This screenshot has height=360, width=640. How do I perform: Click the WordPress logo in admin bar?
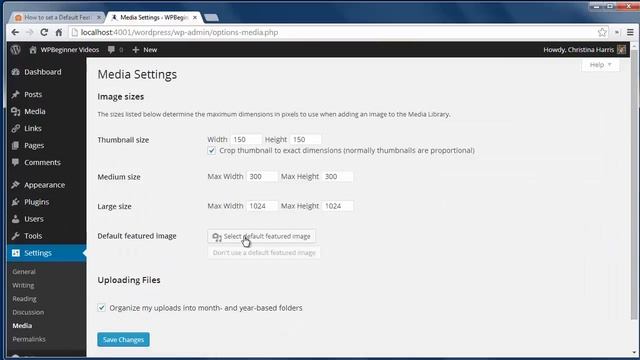(x=16, y=49)
